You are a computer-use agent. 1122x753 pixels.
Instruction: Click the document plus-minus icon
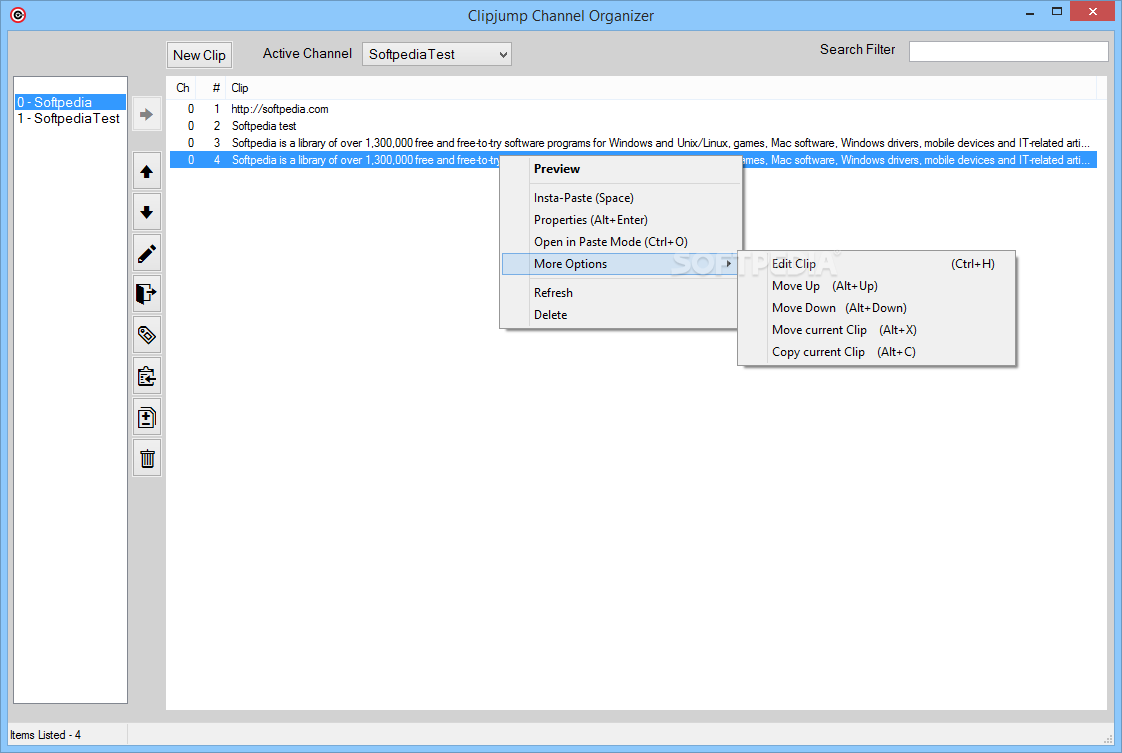tap(147, 417)
